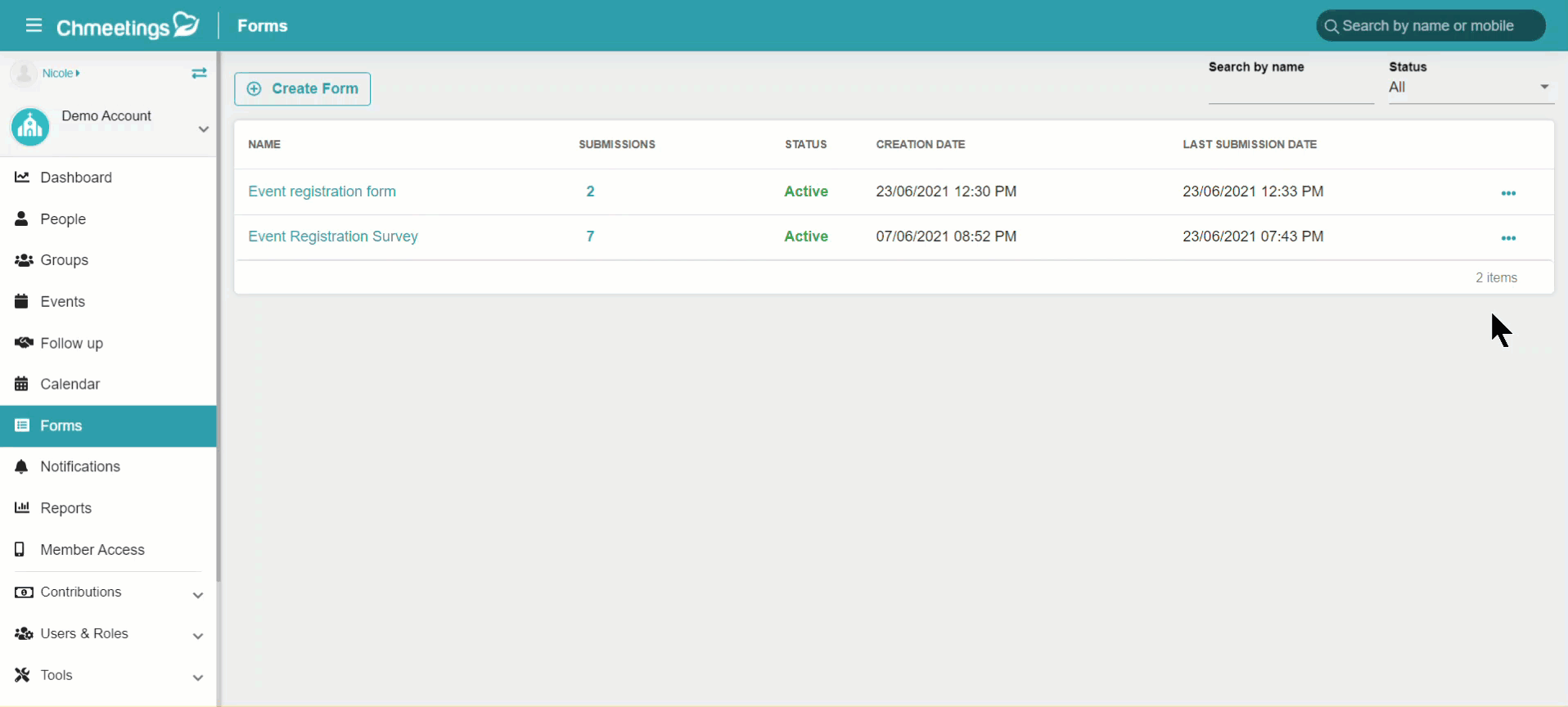
Task: Open Event registration form link
Action: 322,191
